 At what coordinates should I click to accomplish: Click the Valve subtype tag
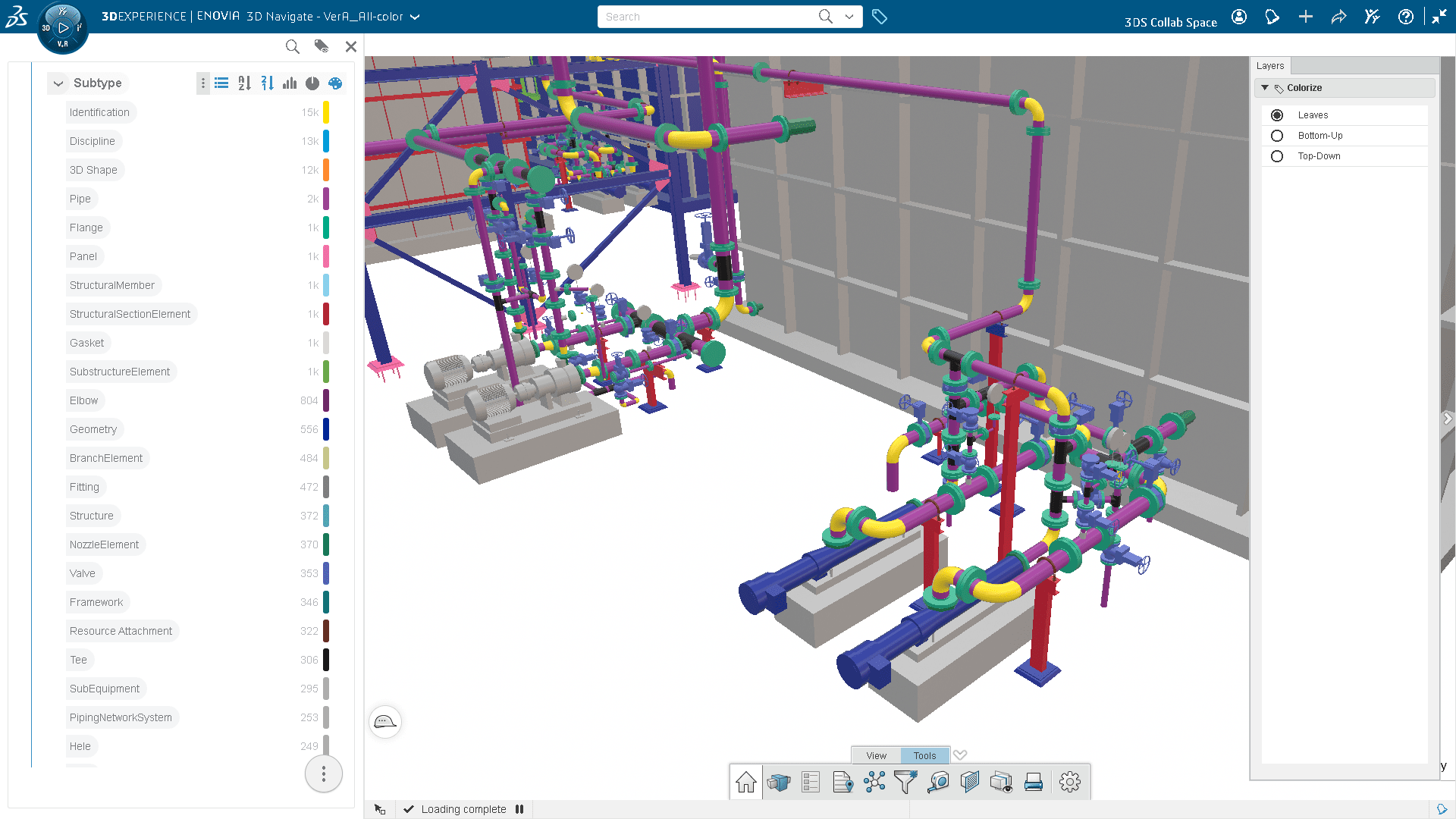(83, 573)
